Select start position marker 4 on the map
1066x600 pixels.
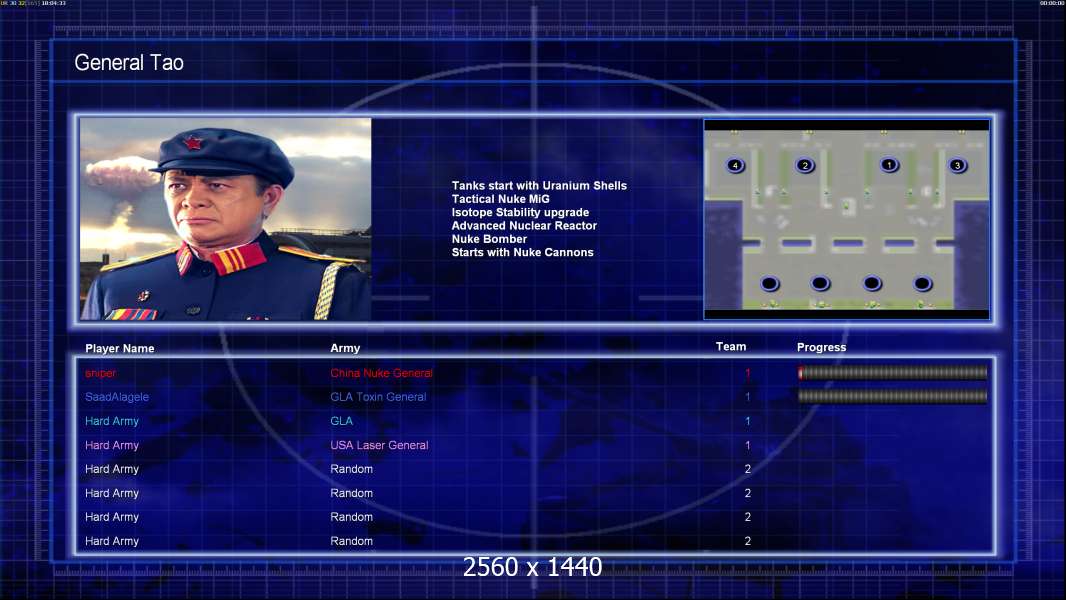[x=735, y=166]
